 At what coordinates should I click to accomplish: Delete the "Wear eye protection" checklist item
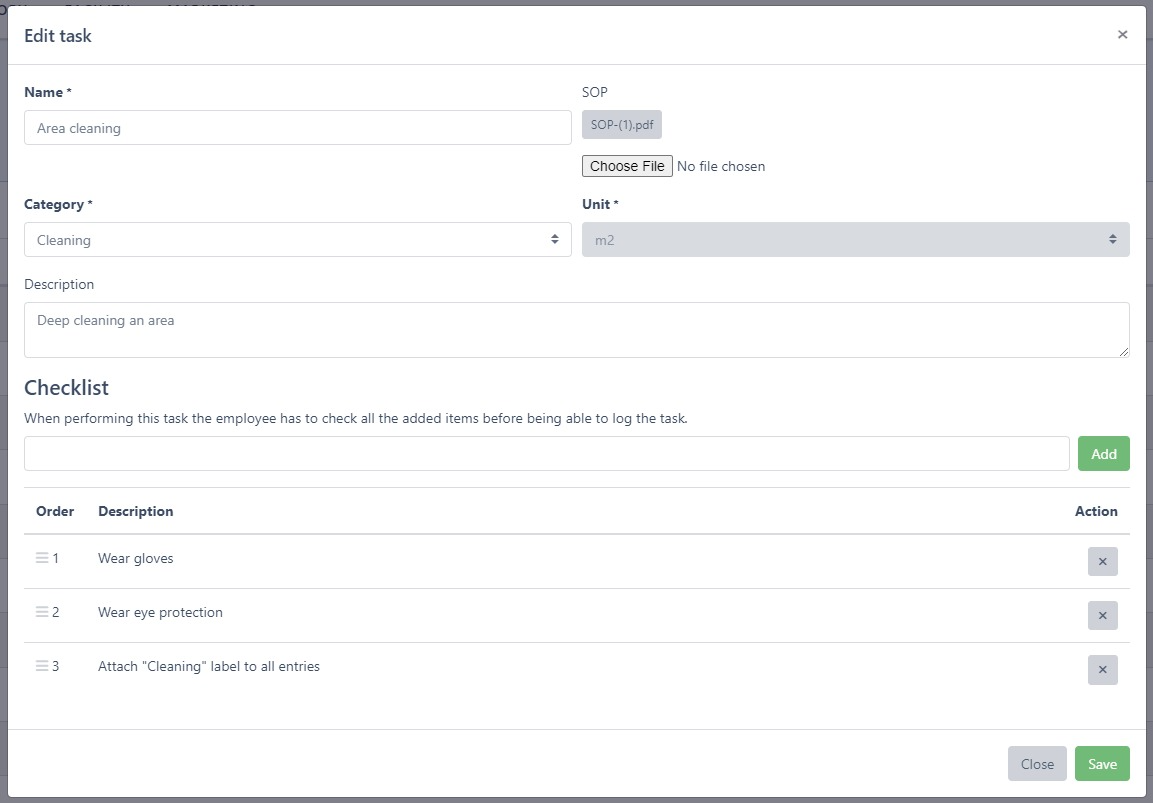pyautogui.click(x=1102, y=616)
